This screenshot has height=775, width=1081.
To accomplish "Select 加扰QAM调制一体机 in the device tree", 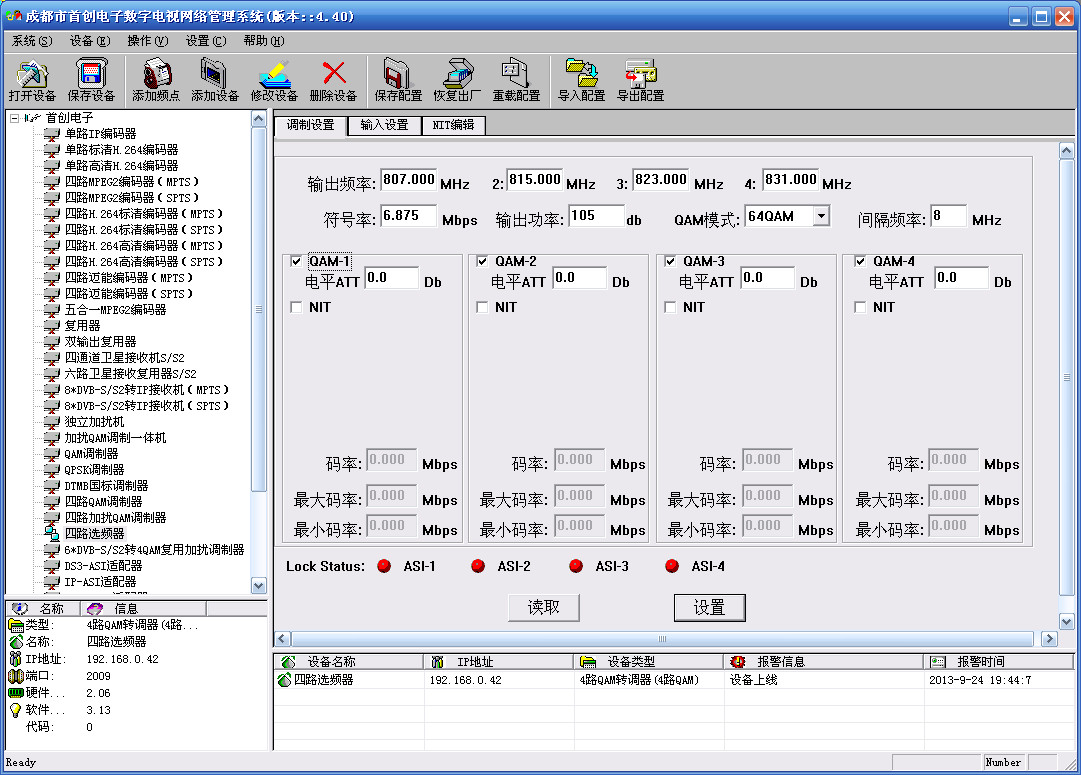I will (x=115, y=438).
